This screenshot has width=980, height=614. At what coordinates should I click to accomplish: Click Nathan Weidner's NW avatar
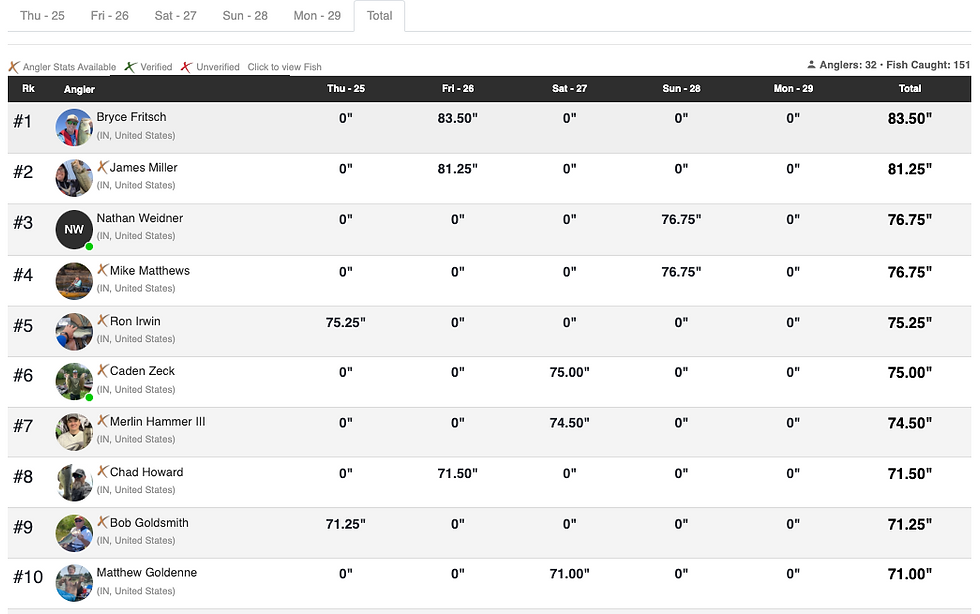coord(74,229)
